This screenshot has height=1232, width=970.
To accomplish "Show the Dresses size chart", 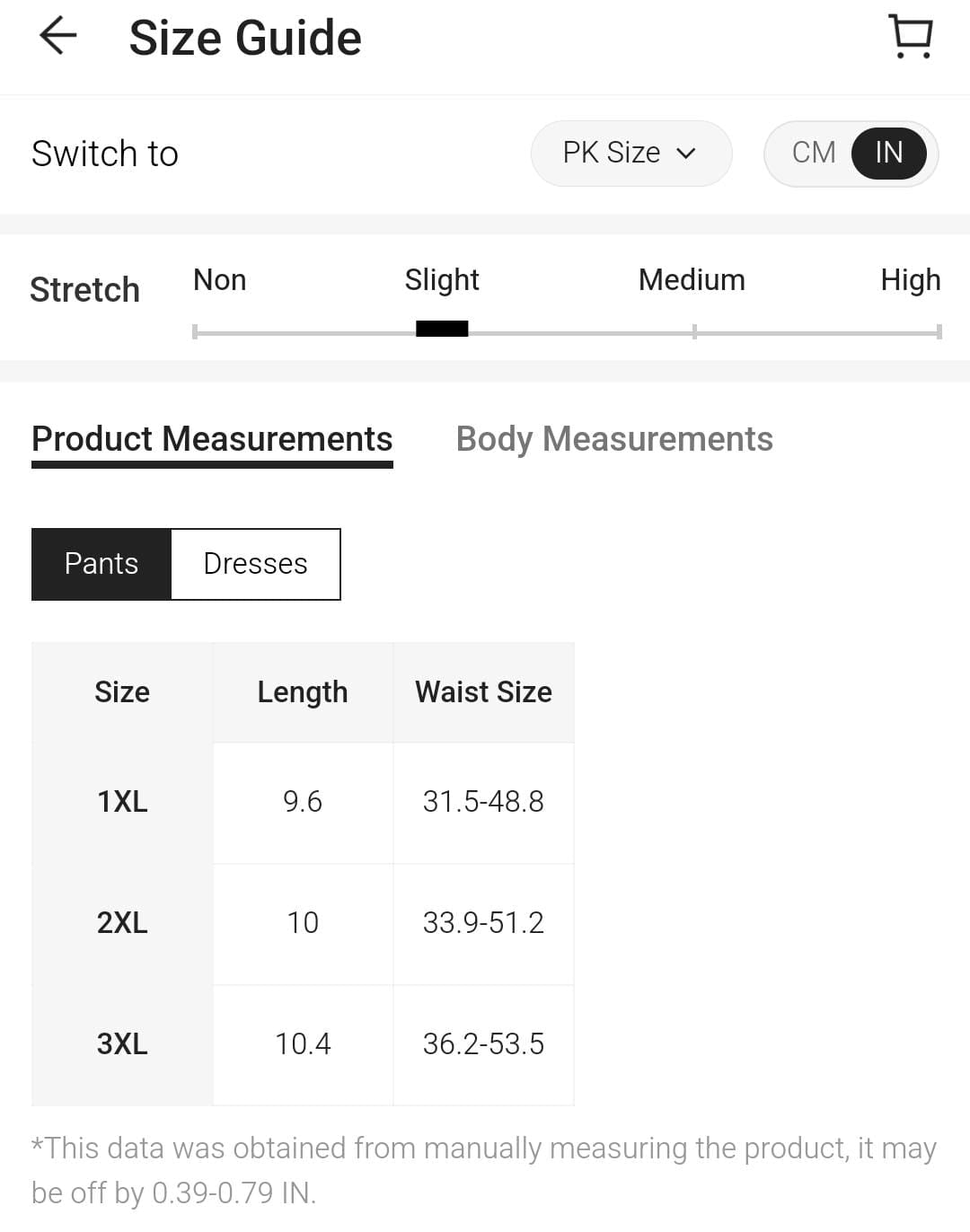I will coord(255,564).
